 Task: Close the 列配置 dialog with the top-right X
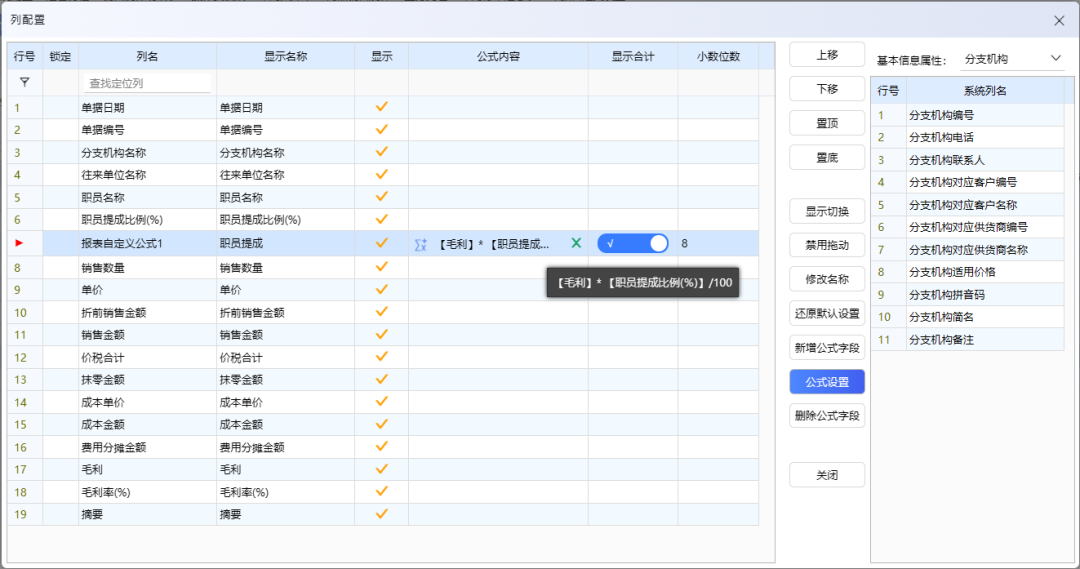pyautogui.click(x=1059, y=20)
